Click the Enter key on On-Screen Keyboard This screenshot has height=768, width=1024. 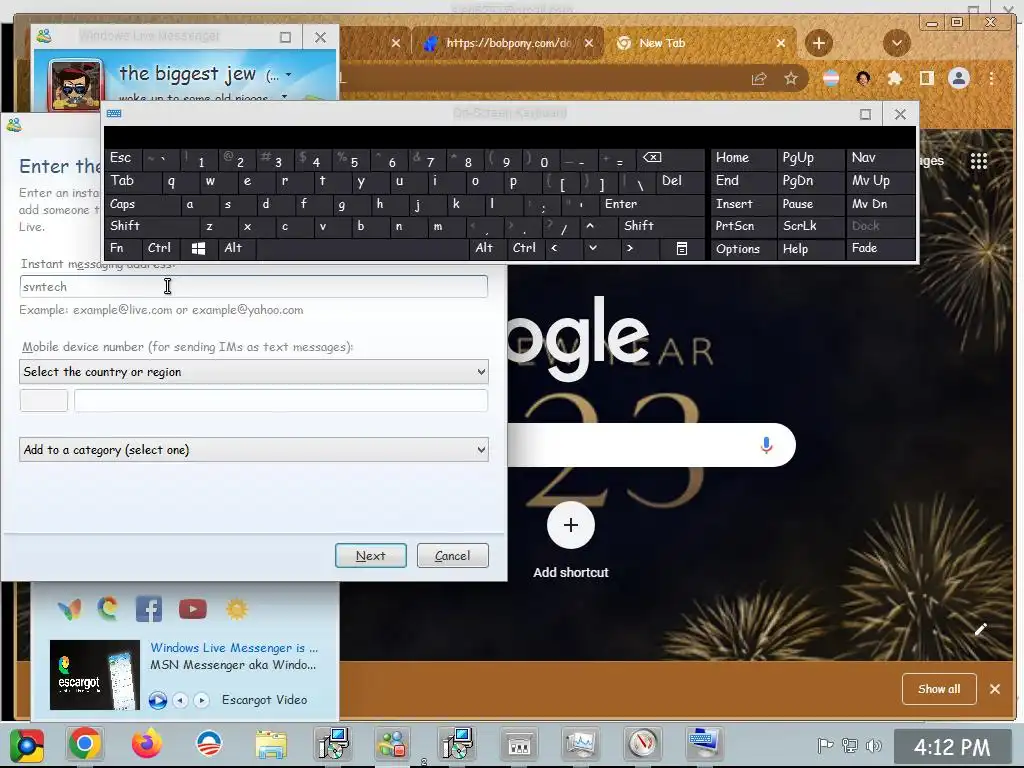(652, 204)
